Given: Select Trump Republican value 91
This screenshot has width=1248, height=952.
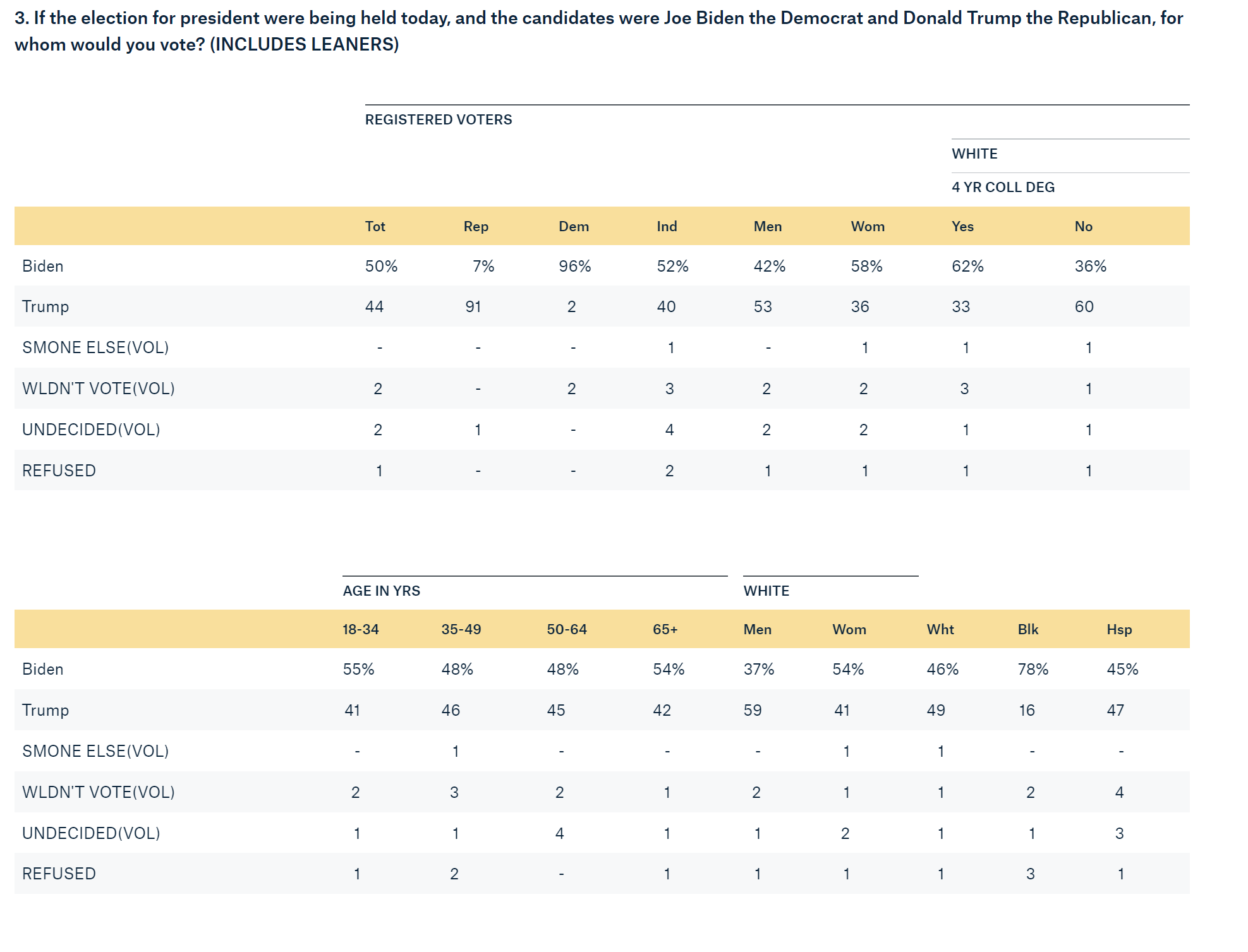Looking at the screenshot, I should [473, 306].
